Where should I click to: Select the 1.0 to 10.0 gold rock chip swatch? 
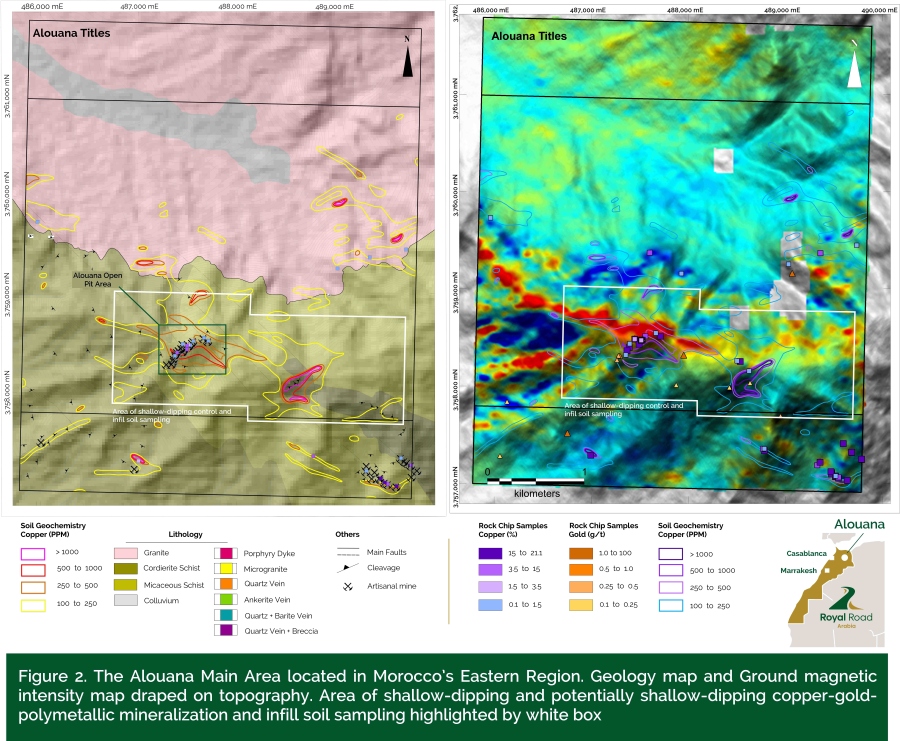582,552
